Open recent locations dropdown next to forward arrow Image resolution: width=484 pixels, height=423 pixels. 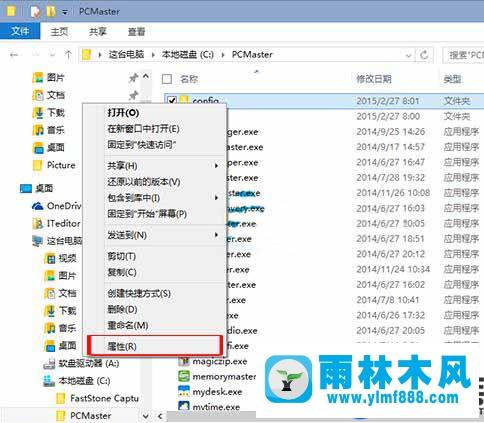point(52,55)
